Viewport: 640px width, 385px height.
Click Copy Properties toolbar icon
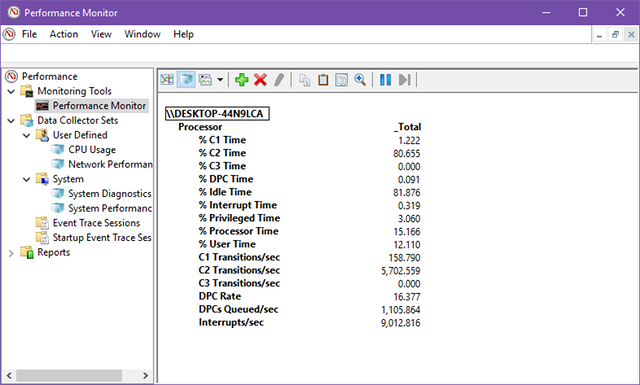[x=304, y=80]
